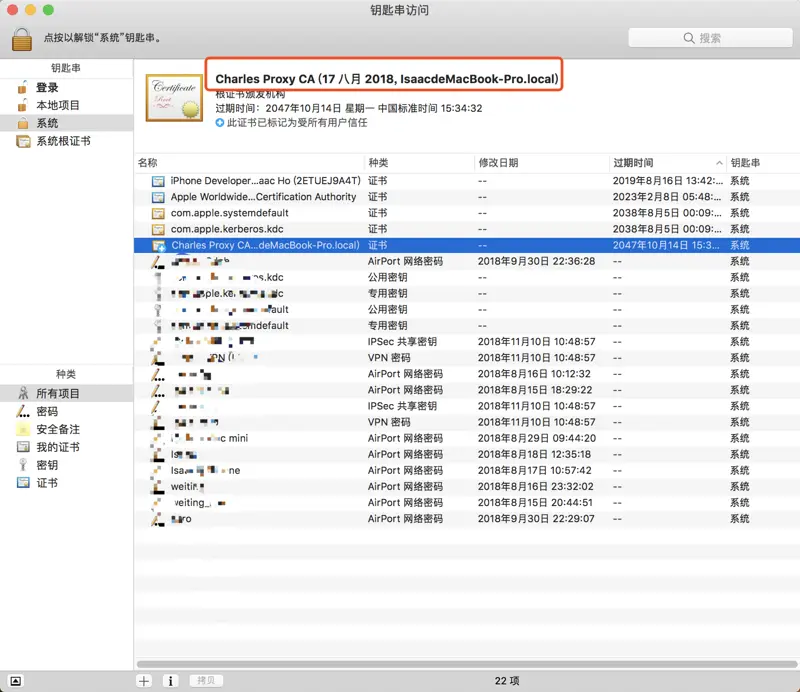Screen dimensions: 800x692
Task: Filter by 密码 category
Action: coord(66,411)
